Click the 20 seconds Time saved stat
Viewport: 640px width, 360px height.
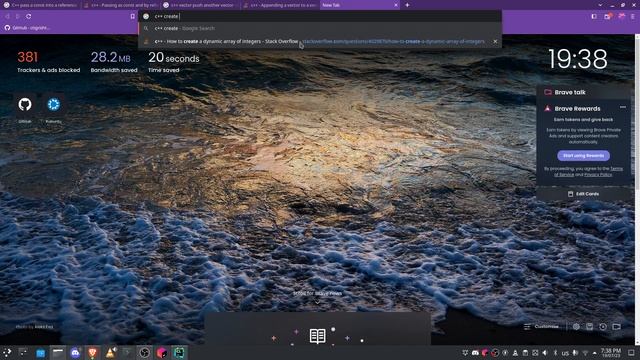coord(173,62)
